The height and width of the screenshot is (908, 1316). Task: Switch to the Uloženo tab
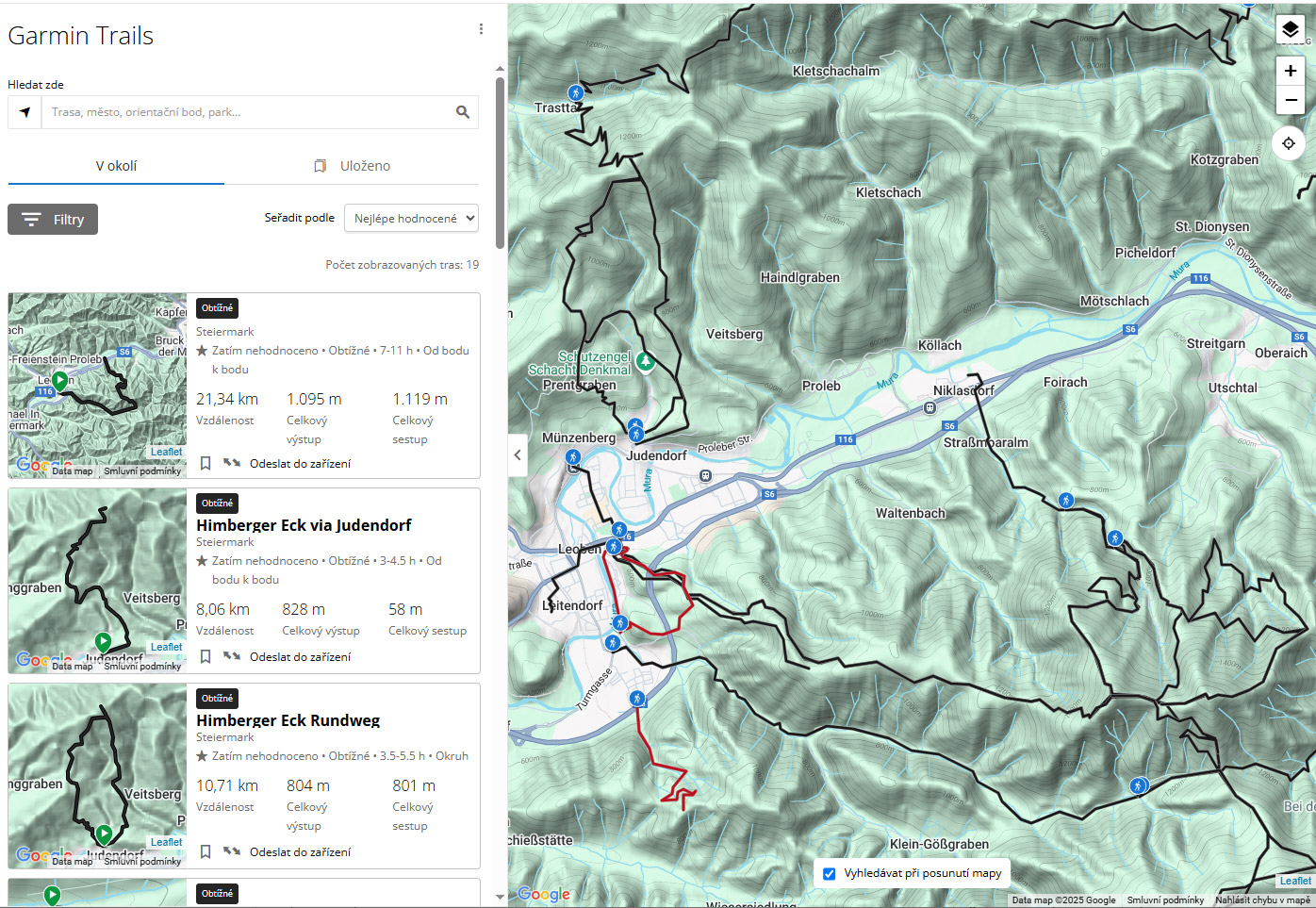click(x=352, y=166)
